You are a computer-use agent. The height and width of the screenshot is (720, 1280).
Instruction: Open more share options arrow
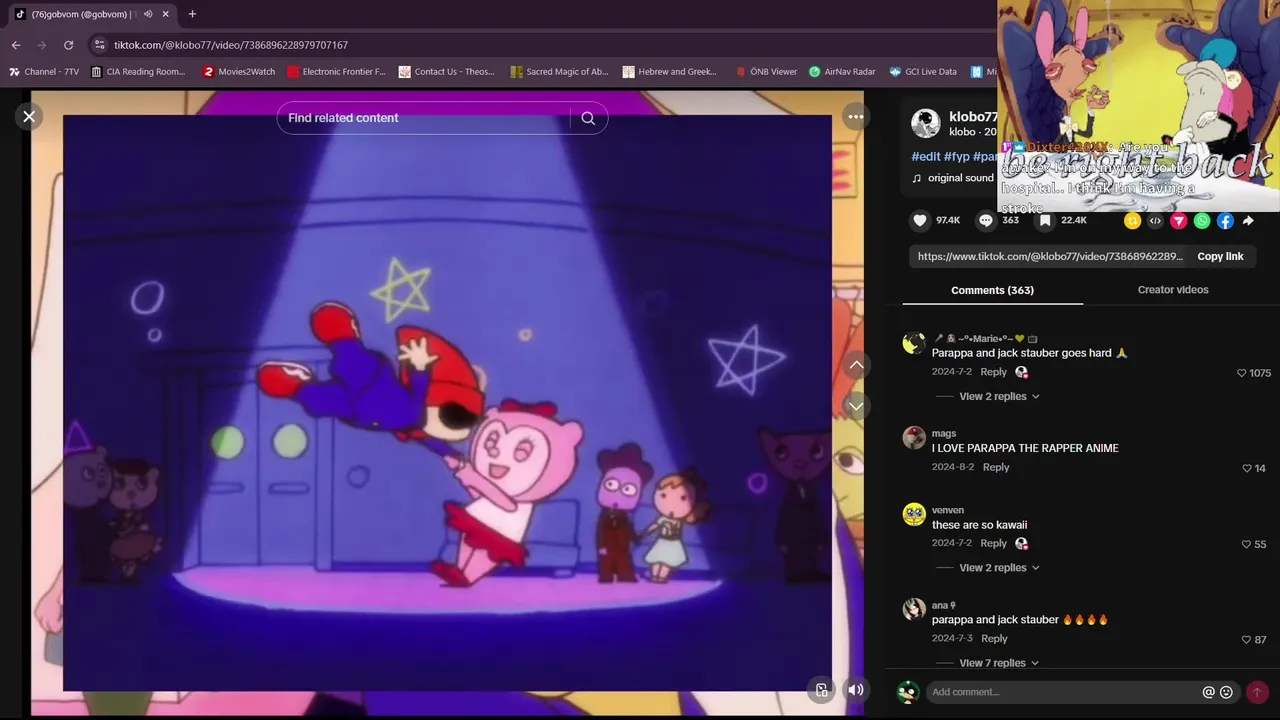tap(1248, 221)
